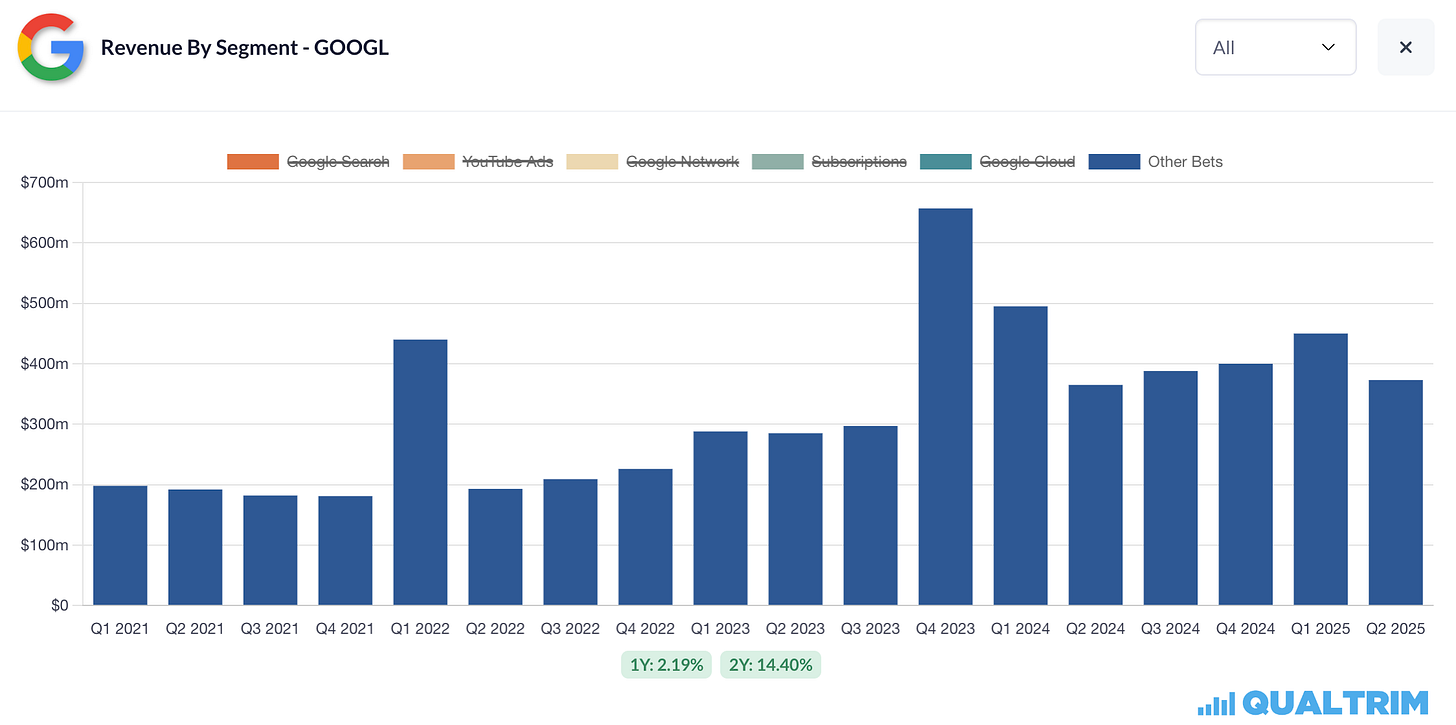
Task: Select the Q2 2022 bar
Action: (x=495, y=547)
